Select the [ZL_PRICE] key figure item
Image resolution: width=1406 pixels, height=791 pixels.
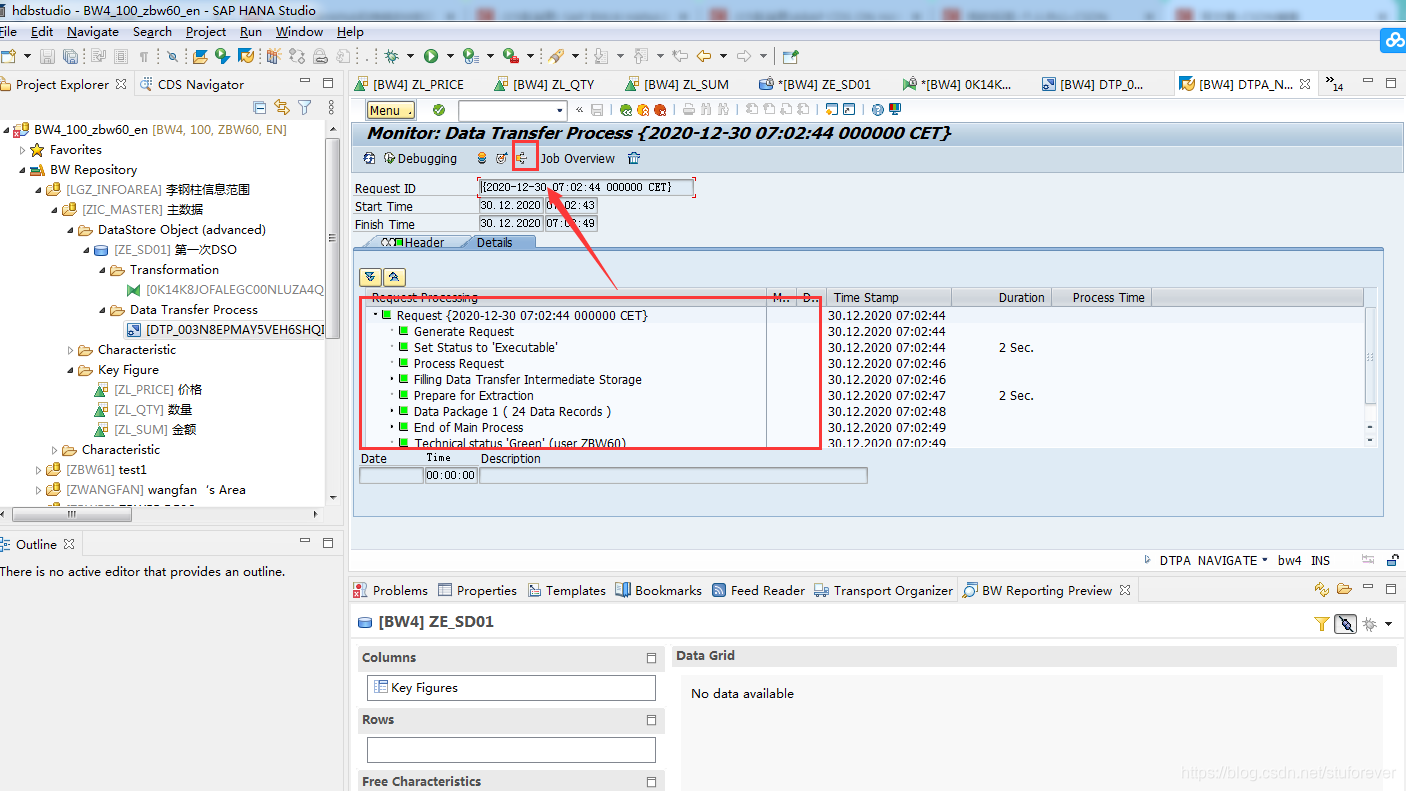point(148,390)
